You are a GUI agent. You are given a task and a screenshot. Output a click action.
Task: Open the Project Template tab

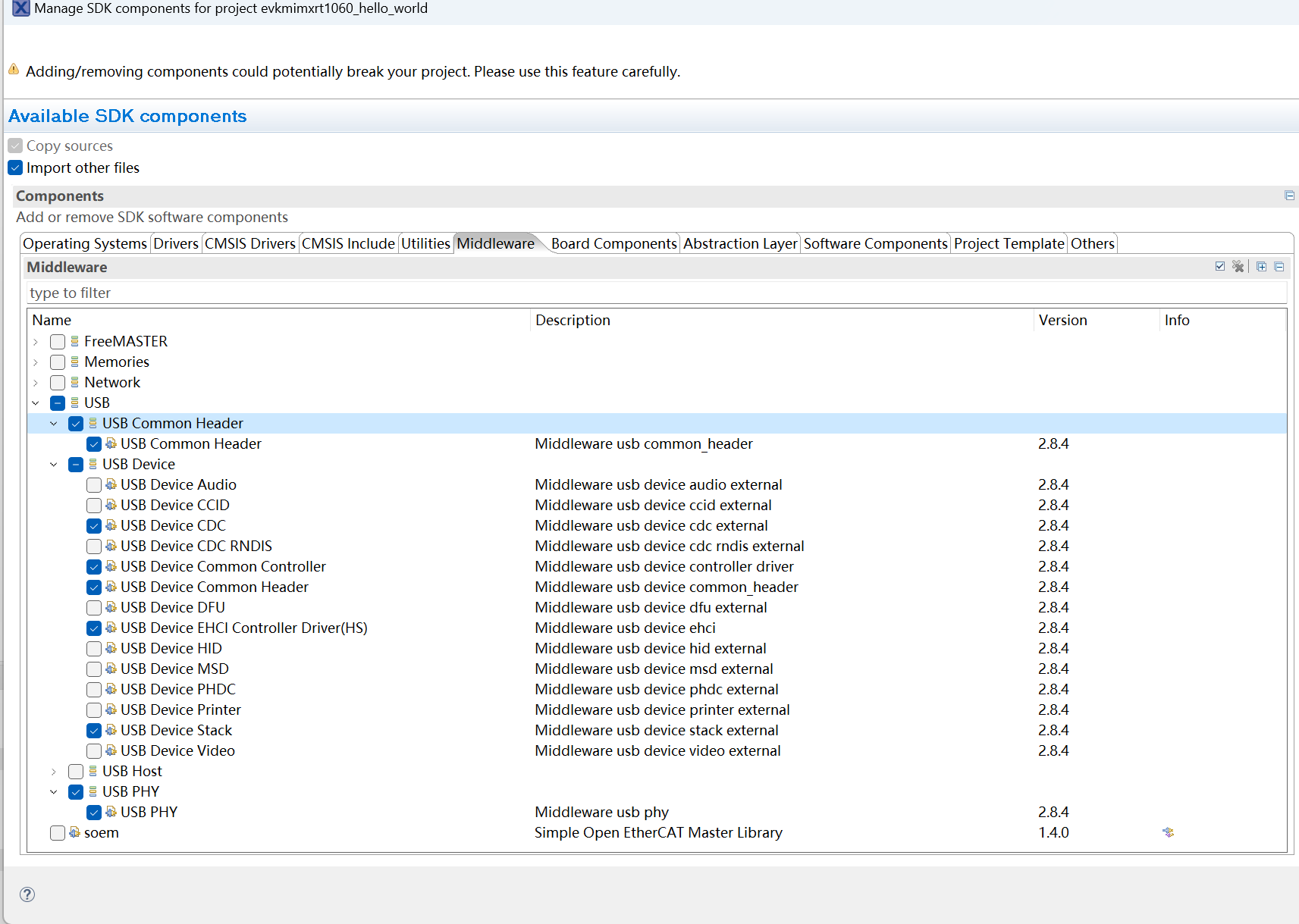point(1009,243)
